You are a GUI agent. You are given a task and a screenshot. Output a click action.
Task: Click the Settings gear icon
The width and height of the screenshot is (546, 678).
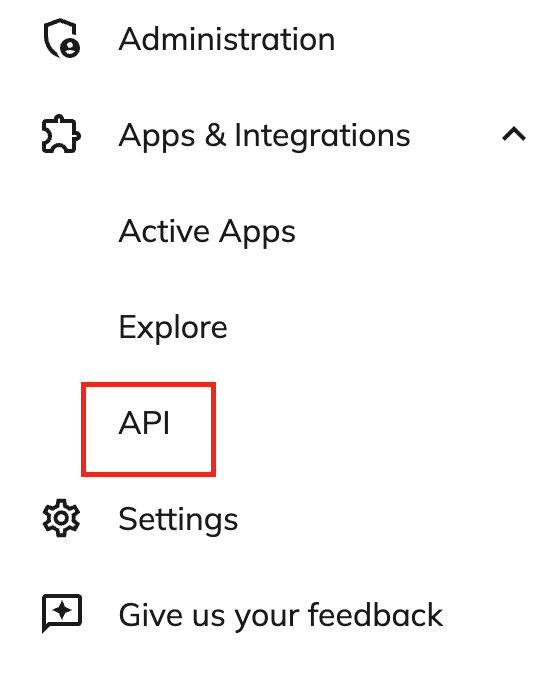pos(61,518)
